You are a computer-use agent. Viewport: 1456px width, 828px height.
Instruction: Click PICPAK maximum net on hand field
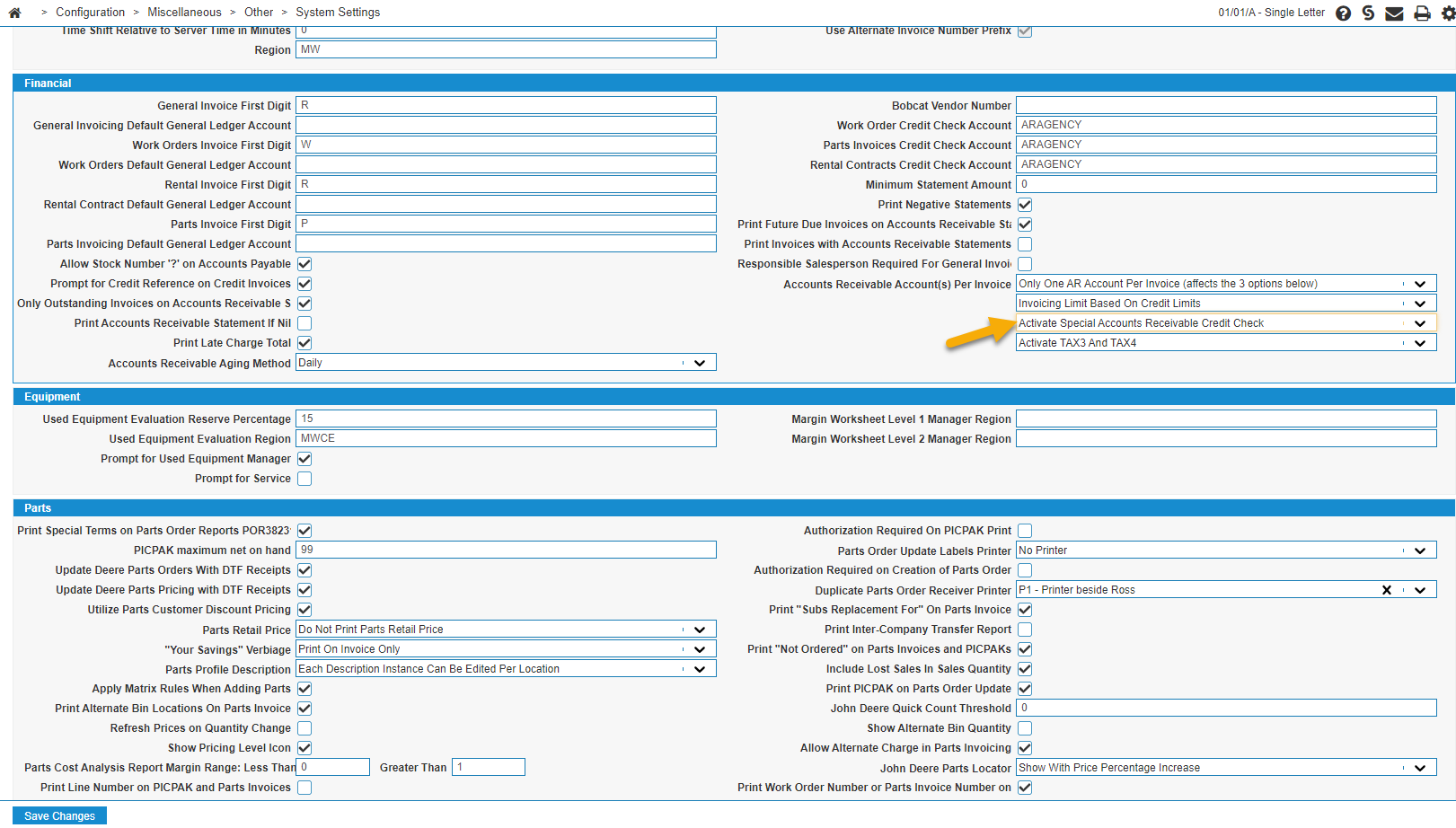506,550
